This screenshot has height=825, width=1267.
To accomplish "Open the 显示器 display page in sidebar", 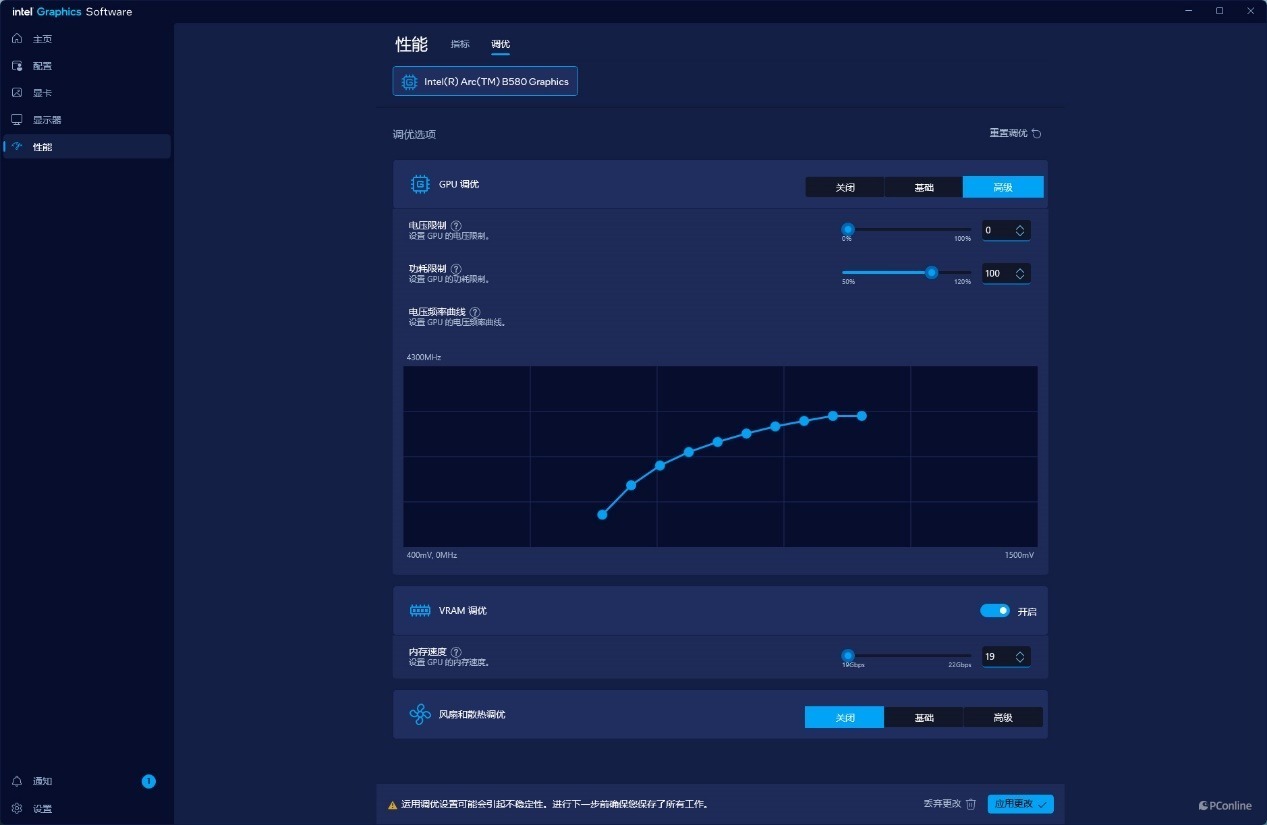I will click(87, 120).
